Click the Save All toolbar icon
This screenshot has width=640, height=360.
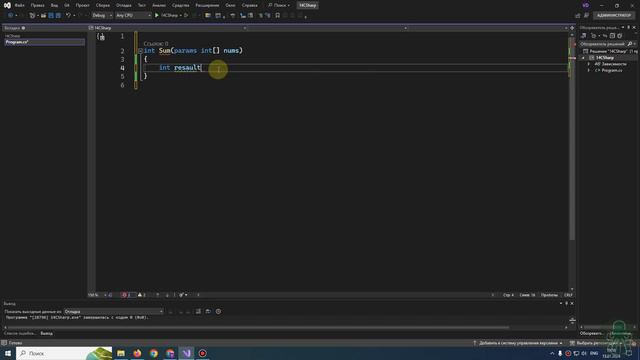point(58,16)
